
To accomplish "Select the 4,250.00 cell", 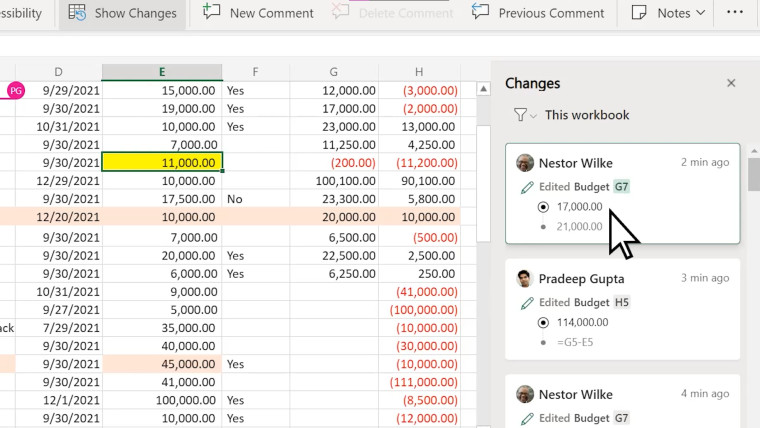I will pyautogui.click(x=419, y=144).
